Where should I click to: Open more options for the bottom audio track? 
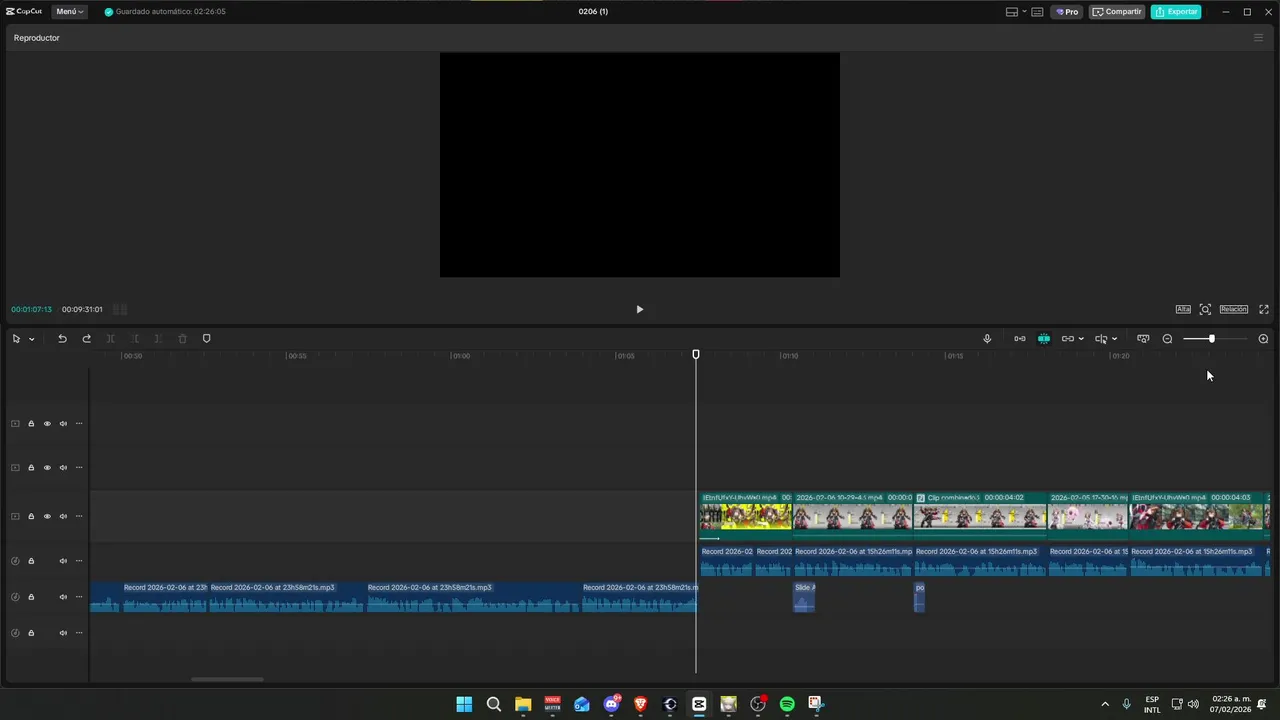pyautogui.click(x=79, y=633)
